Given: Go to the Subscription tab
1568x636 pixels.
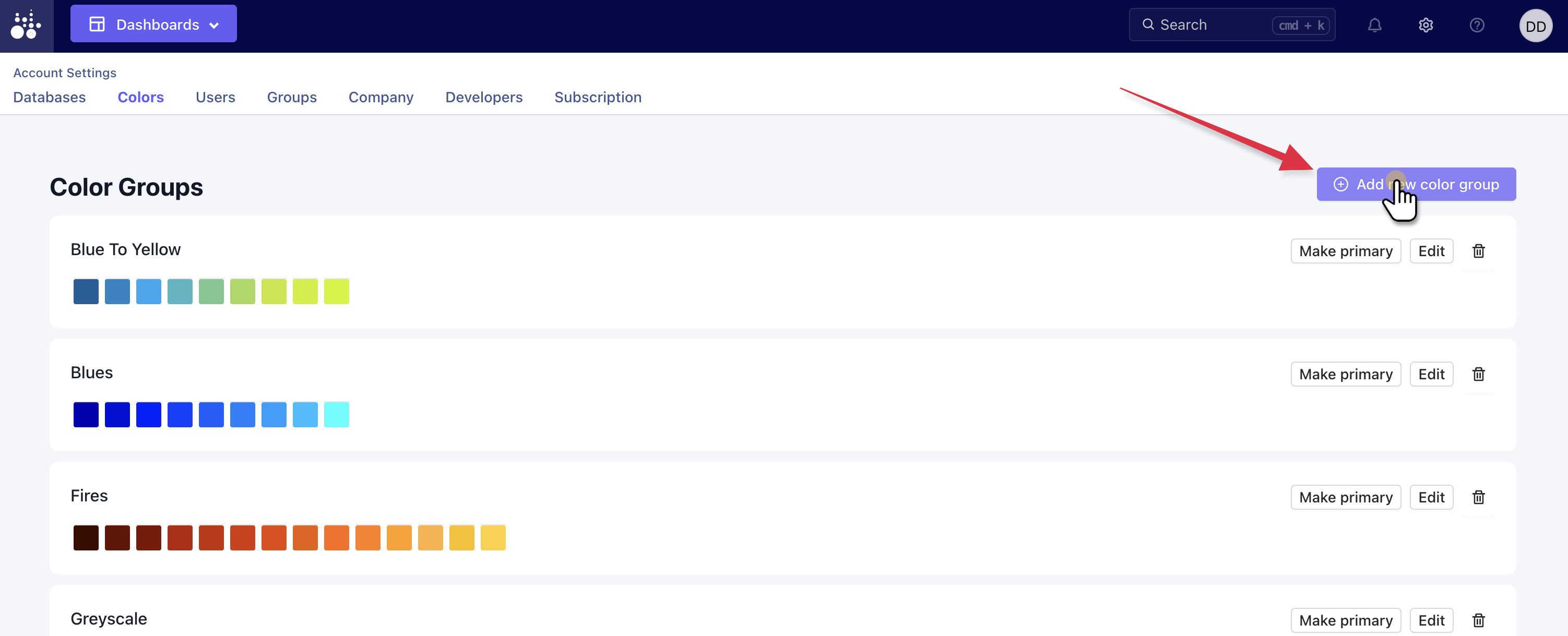Looking at the screenshot, I should 597,98.
